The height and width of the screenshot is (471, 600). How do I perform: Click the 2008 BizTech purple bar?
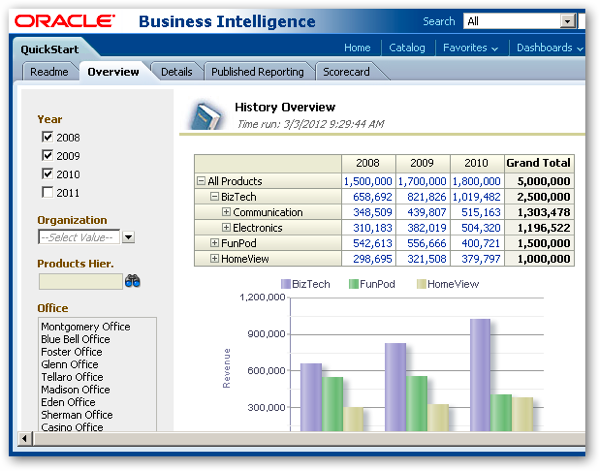[x=311, y=397]
